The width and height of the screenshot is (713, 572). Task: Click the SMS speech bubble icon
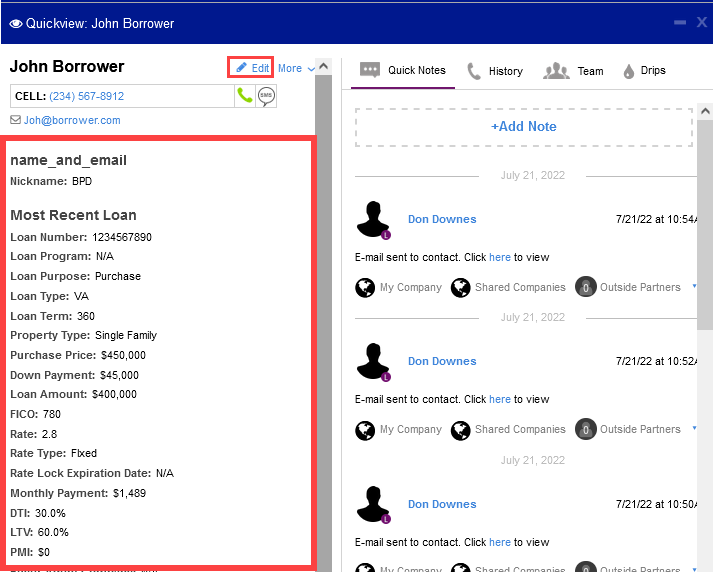pos(266,96)
